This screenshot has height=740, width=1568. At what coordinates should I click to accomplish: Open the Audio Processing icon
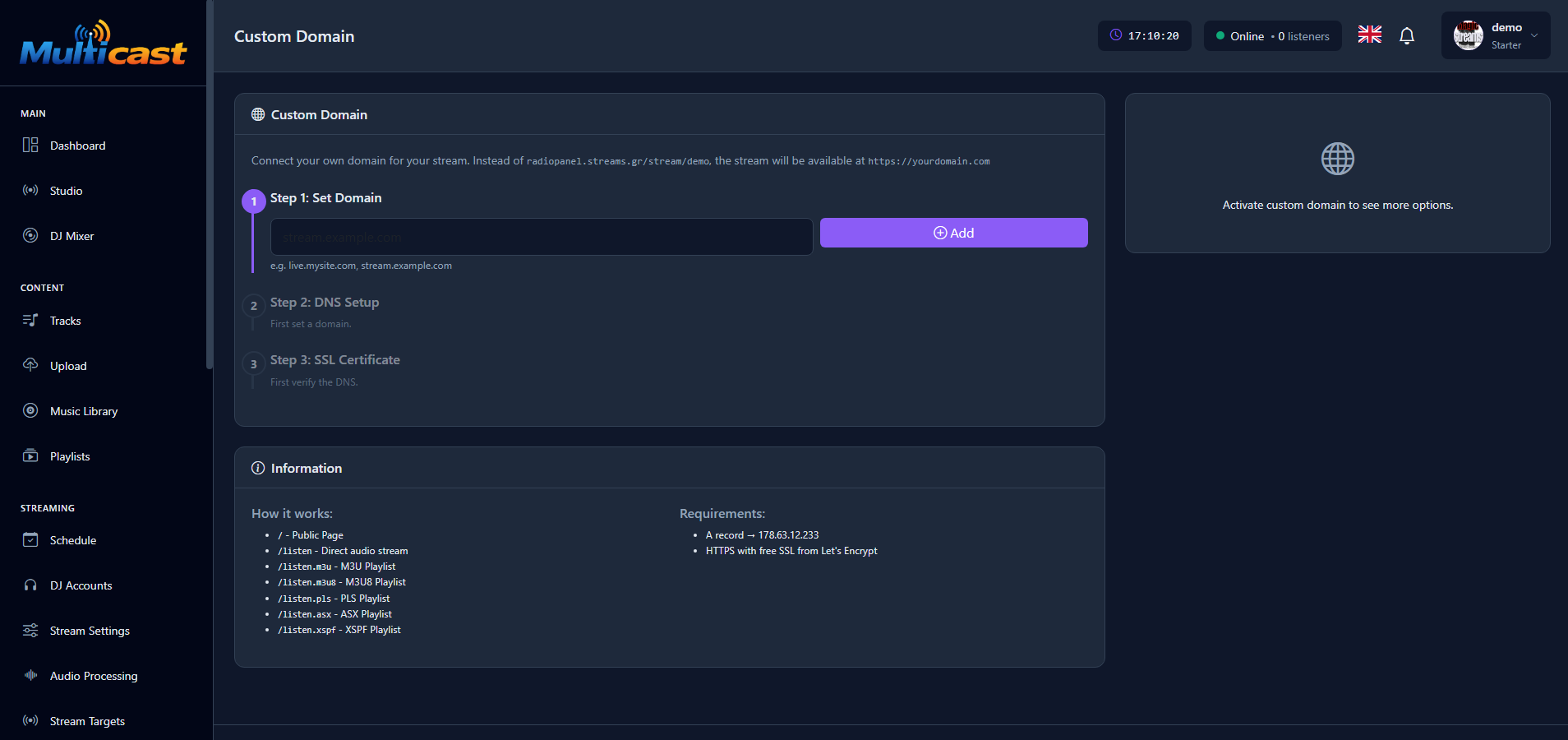30,676
